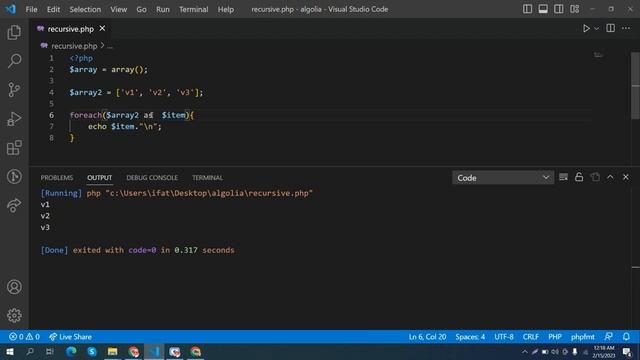
Task: Open the Windows Start menu
Action: pyautogui.click(x=9, y=352)
